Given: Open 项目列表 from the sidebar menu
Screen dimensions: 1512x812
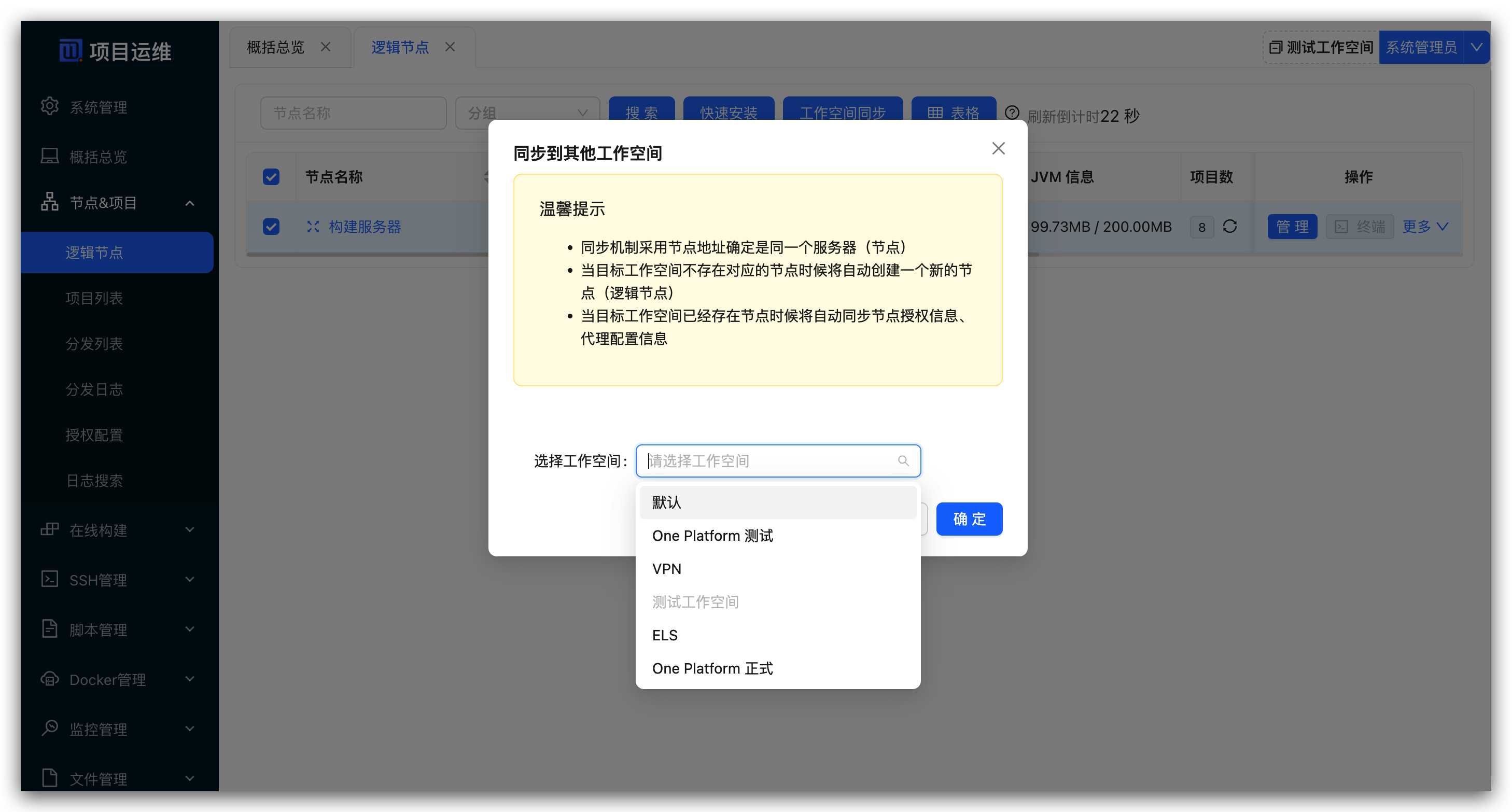Looking at the screenshot, I should [94, 298].
